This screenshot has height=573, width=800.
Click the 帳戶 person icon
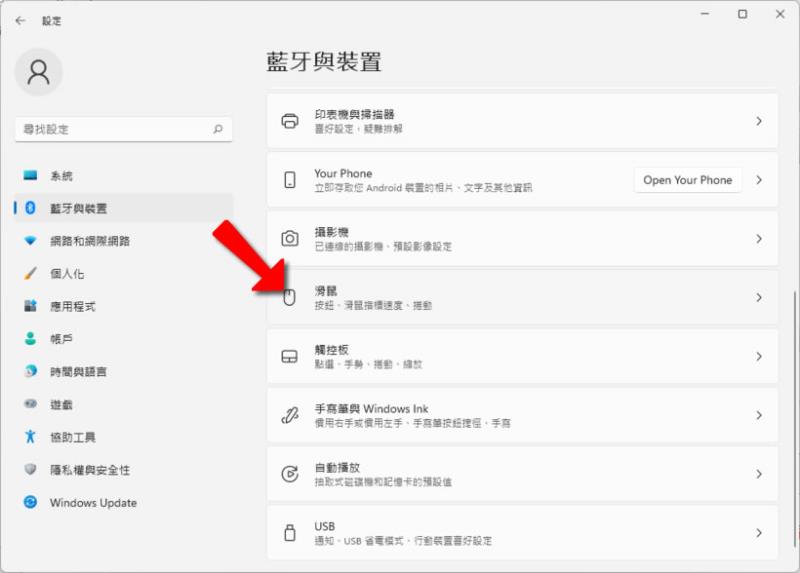(30, 338)
